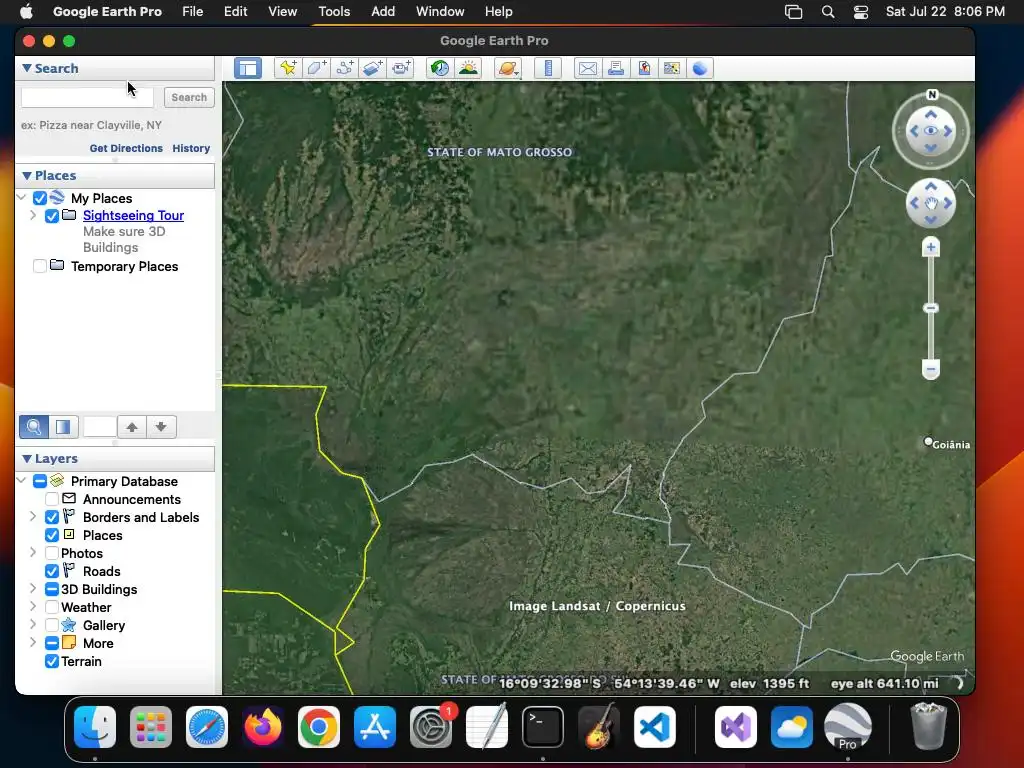Collapse the Places panel triangle
The image size is (1024, 768).
click(27, 175)
